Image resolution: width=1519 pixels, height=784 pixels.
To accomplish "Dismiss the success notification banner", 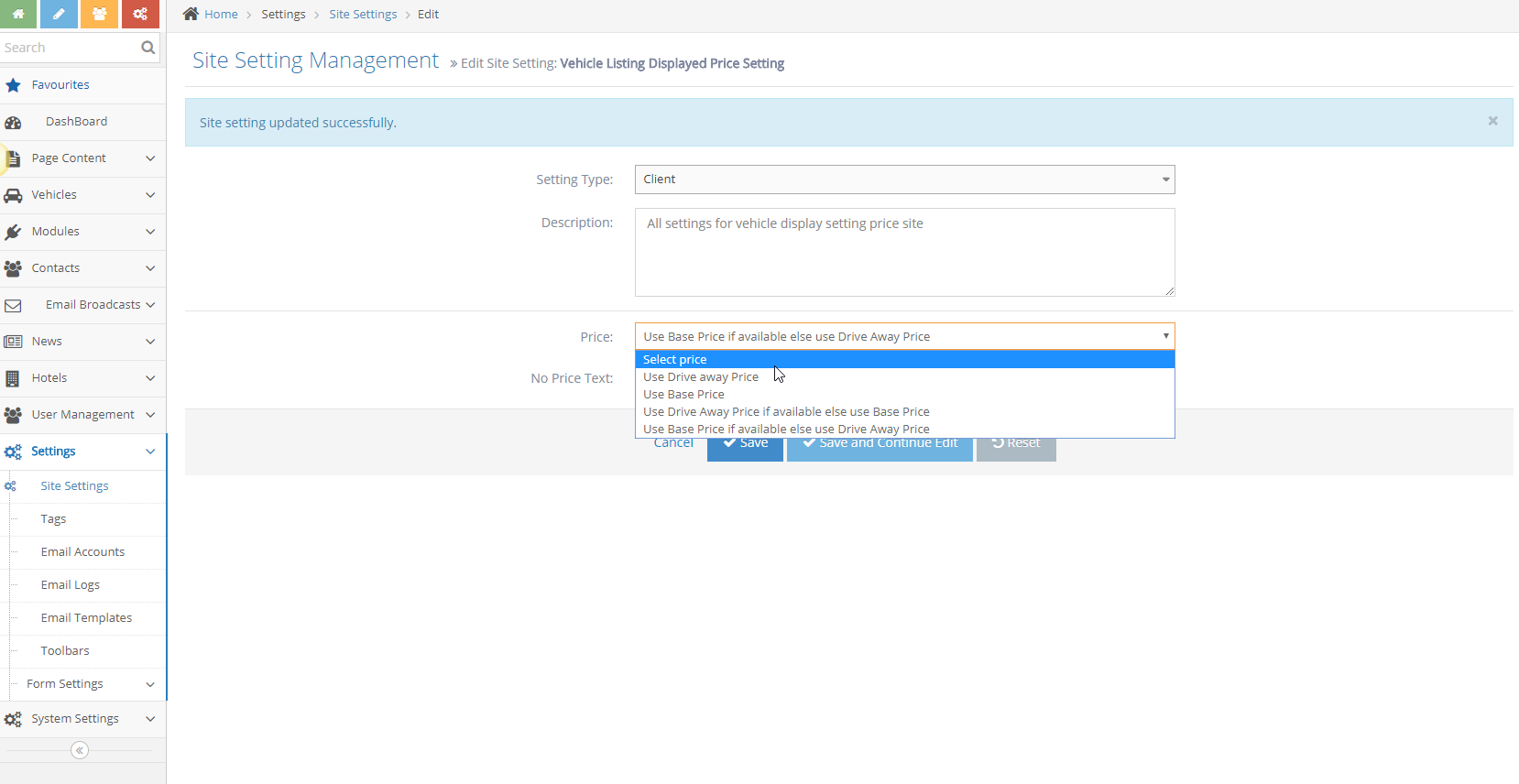I will (x=1492, y=121).
